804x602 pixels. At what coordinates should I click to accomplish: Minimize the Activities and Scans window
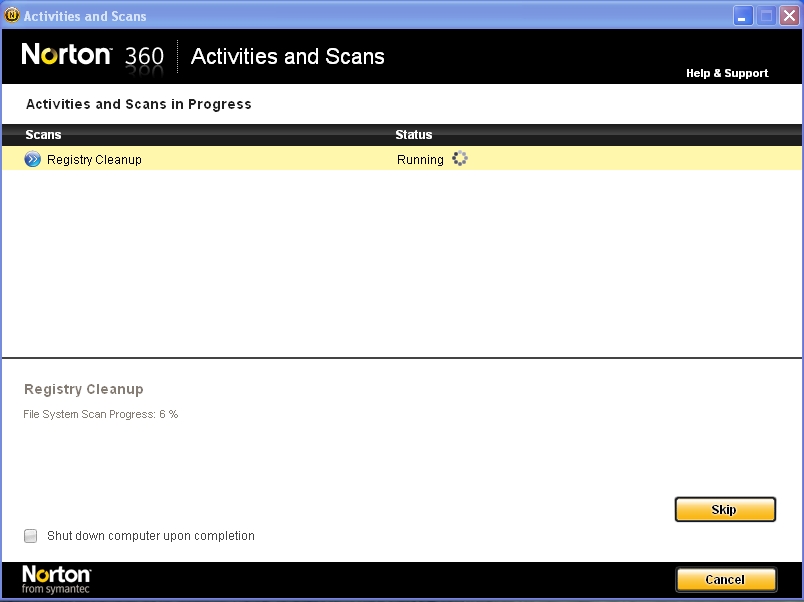pyautogui.click(x=742, y=16)
